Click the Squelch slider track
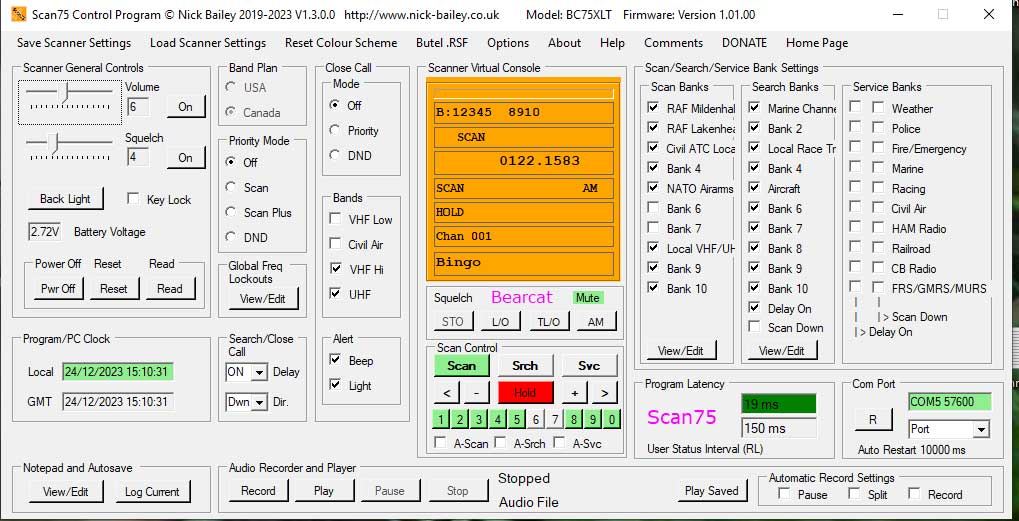 [70, 142]
